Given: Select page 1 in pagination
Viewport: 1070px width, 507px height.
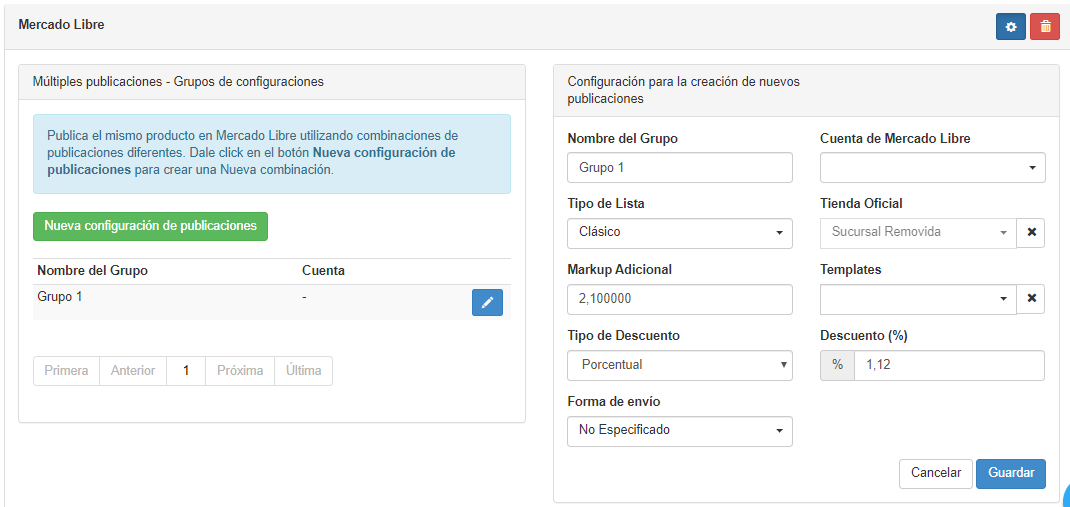Looking at the screenshot, I should coord(186,371).
